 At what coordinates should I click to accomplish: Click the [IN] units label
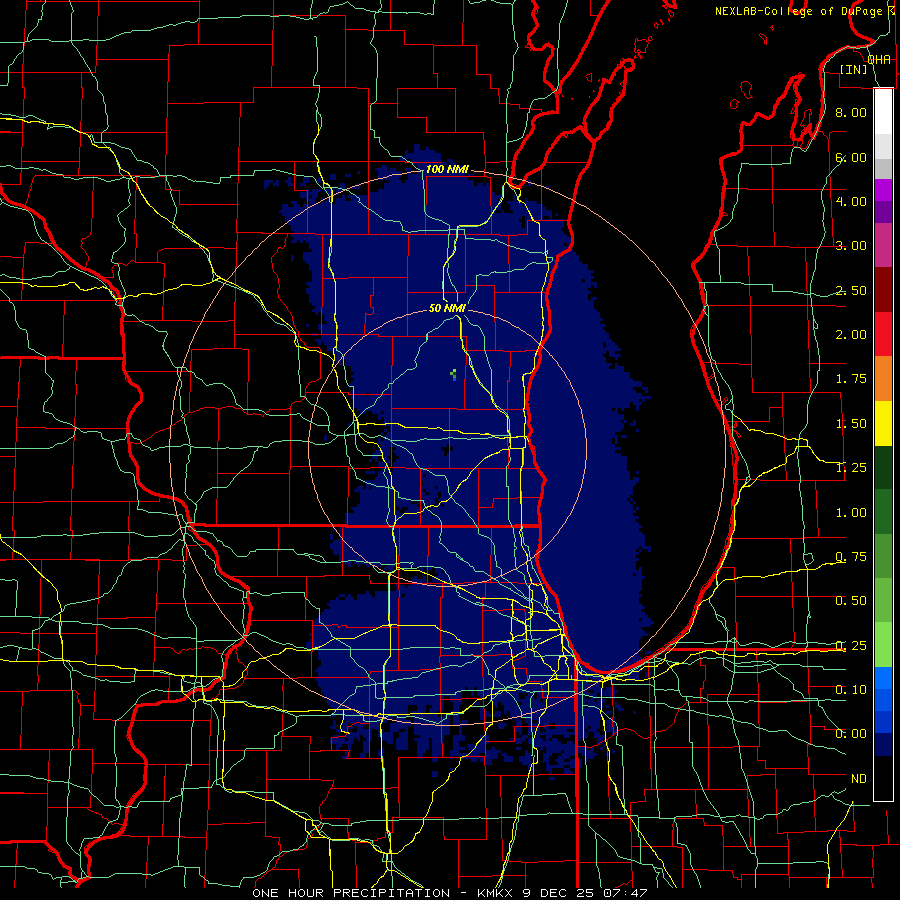coord(854,69)
